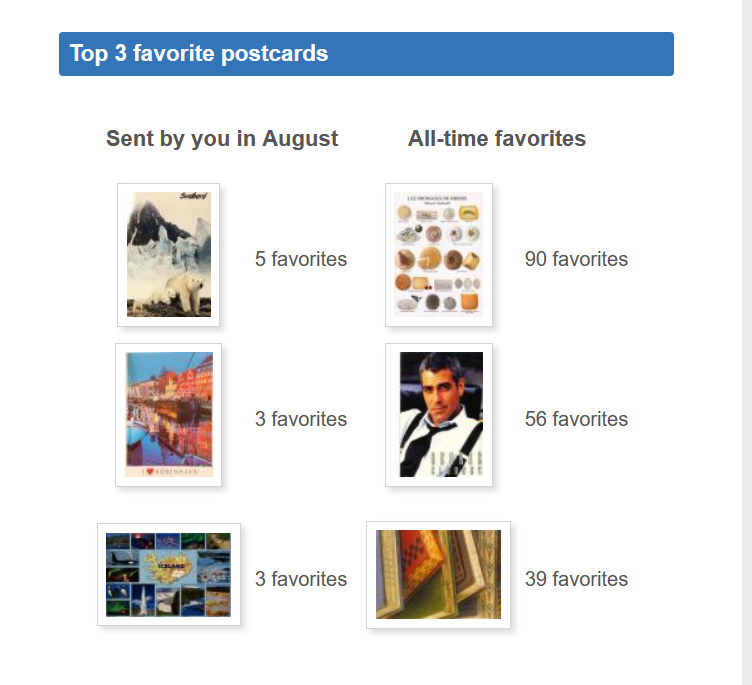Screen dimensions: 752x685
Task: Open the polar bear Svalbard postcard
Action: click(168, 255)
